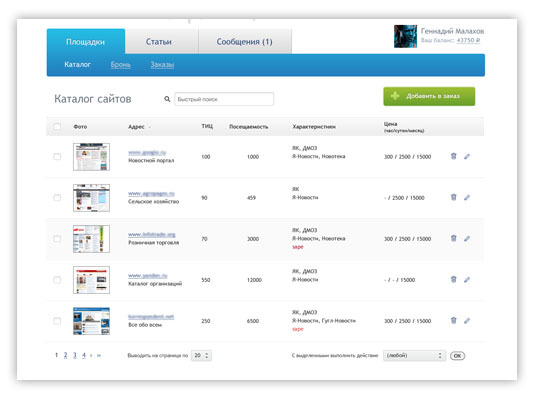
Task: Edit the Сельское хозяйство site with pencil icon
Action: point(467,198)
